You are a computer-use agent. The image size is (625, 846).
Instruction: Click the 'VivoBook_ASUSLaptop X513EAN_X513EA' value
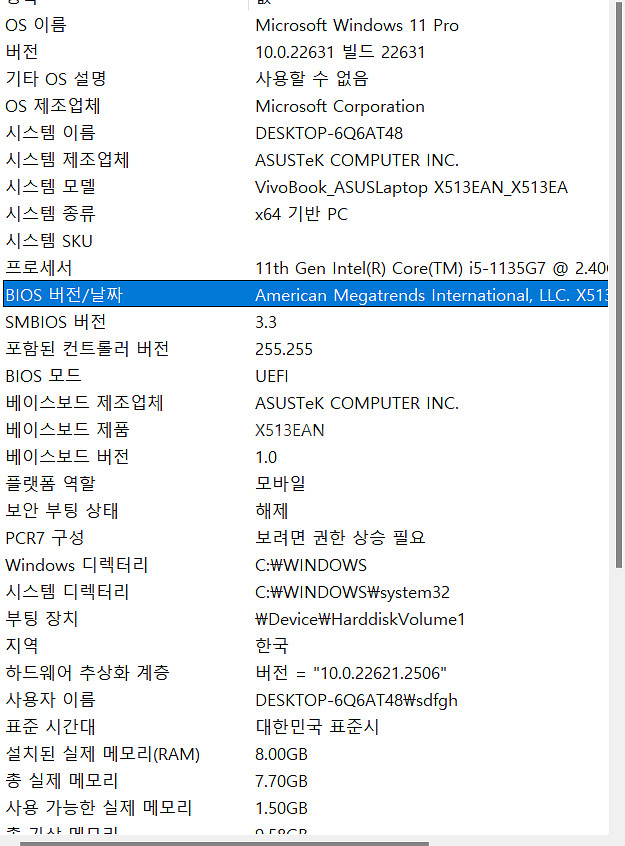click(411, 187)
